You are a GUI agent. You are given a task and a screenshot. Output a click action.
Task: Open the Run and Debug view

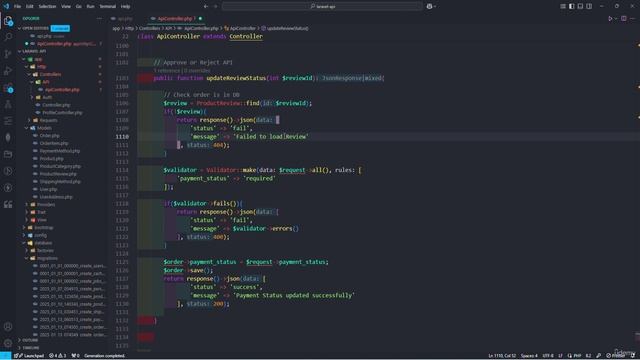8,71
